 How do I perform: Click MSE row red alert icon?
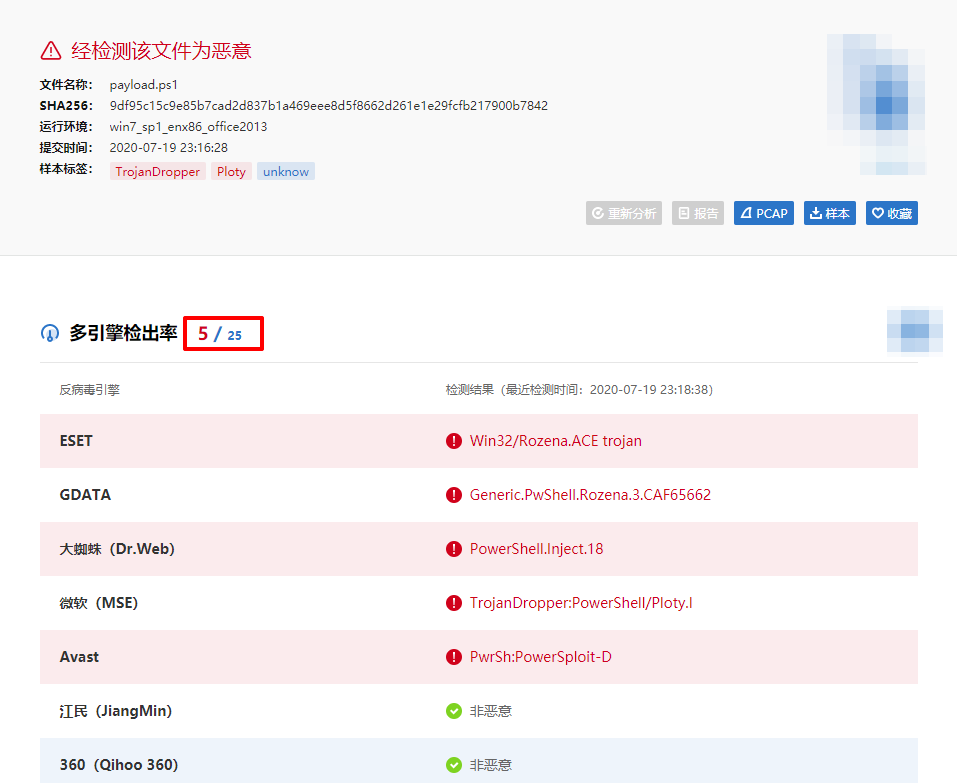click(x=453, y=603)
